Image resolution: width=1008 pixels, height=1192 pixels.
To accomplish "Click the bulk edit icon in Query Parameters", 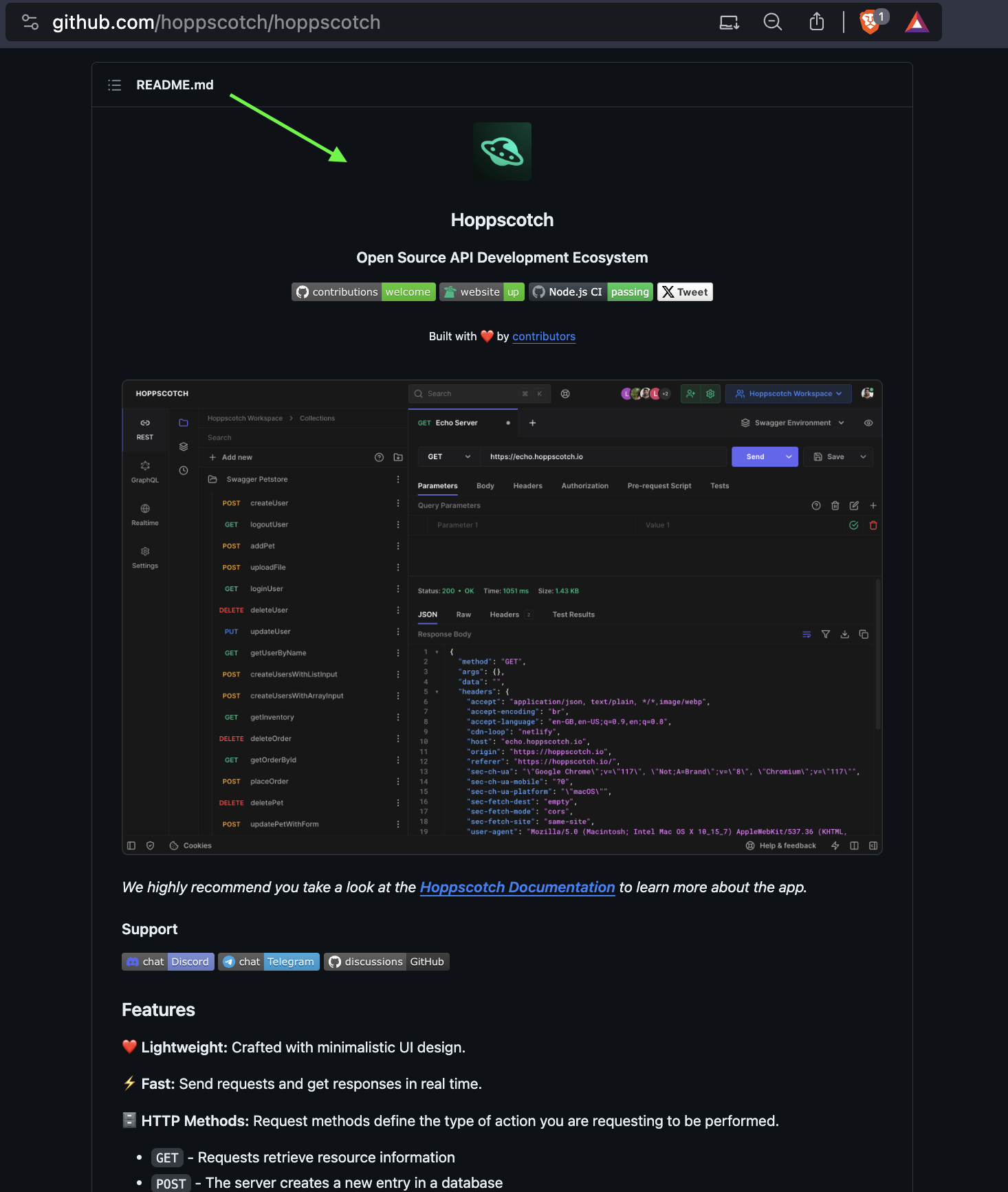I will 854,506.
